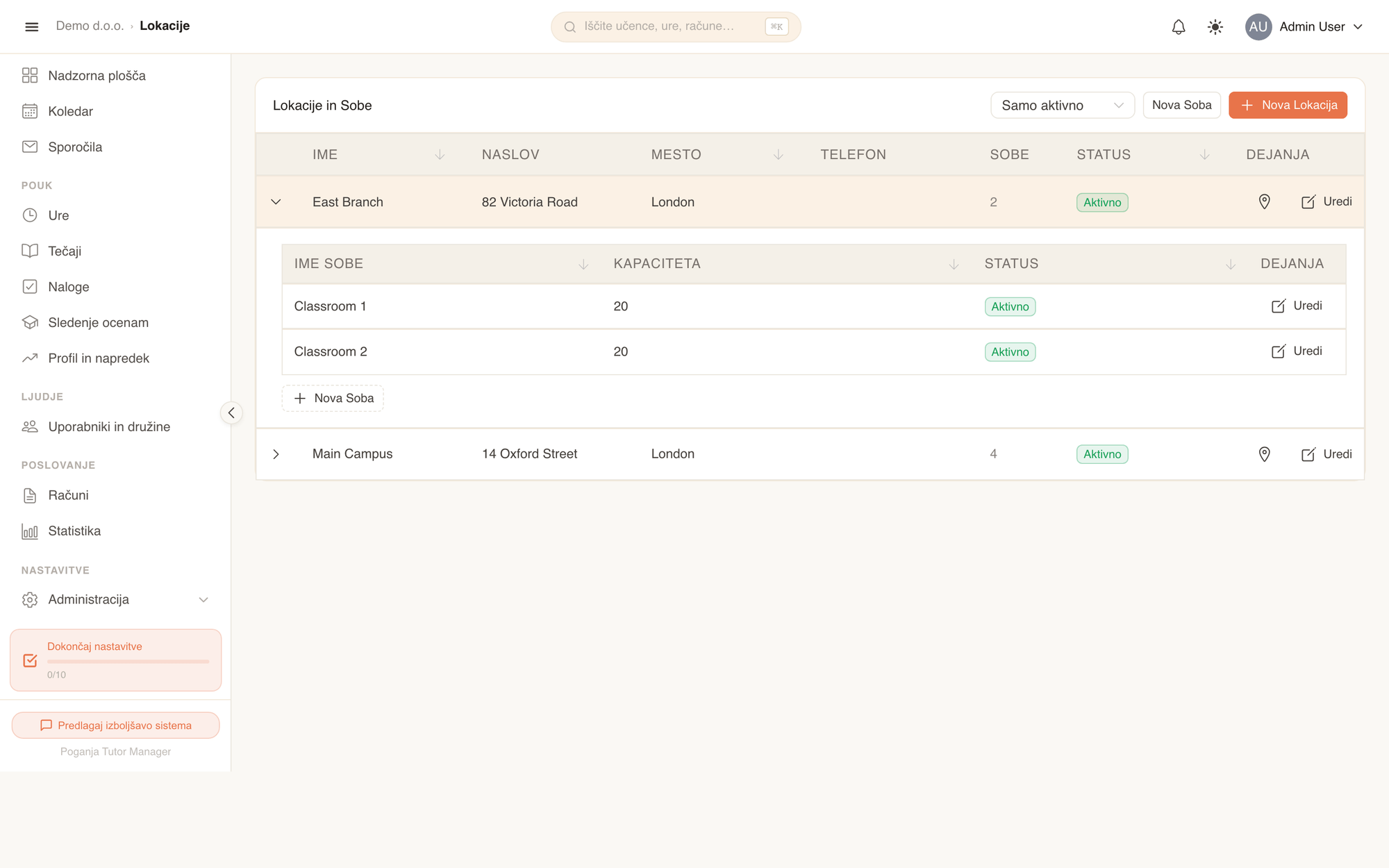Open the Poganja Tutor Manager link
This screenshot has width=1389, height=868.
point(115,751)
